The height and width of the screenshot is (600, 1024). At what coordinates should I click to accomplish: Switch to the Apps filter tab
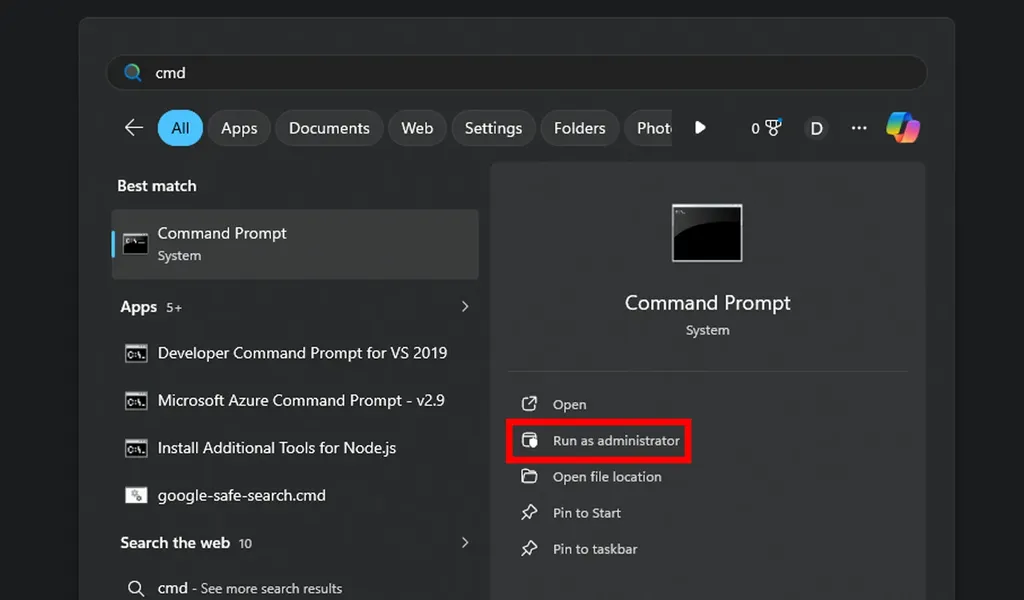239,128
